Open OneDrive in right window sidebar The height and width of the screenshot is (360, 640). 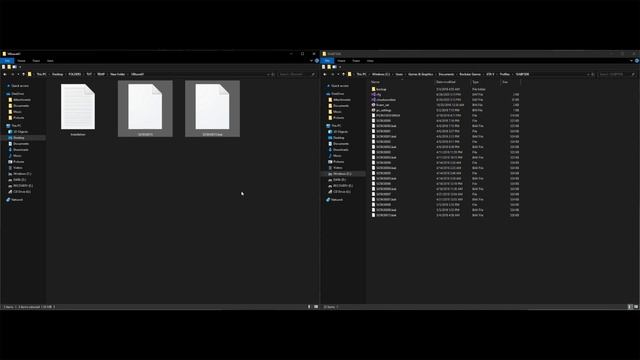point(335,94)
